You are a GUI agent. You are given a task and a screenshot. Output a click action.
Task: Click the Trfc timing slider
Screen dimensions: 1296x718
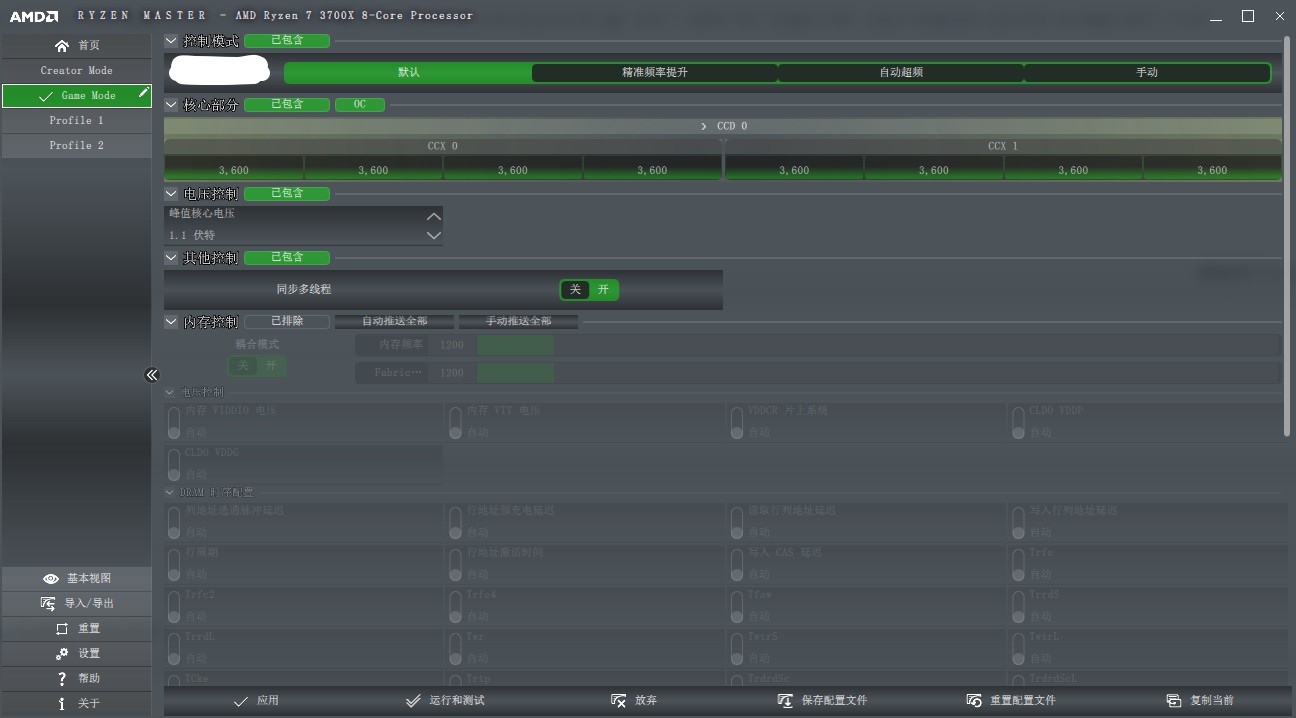tap(1018, 564)
